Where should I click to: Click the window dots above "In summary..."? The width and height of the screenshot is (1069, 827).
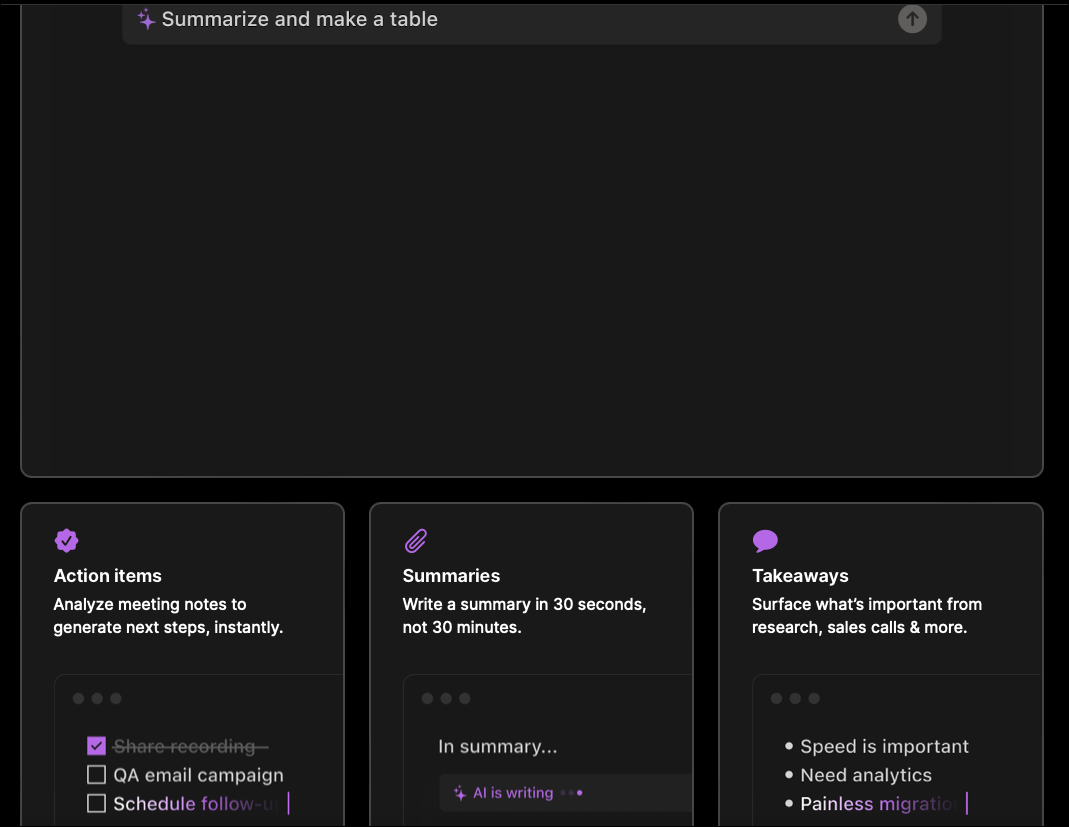[x=446, y=699]
